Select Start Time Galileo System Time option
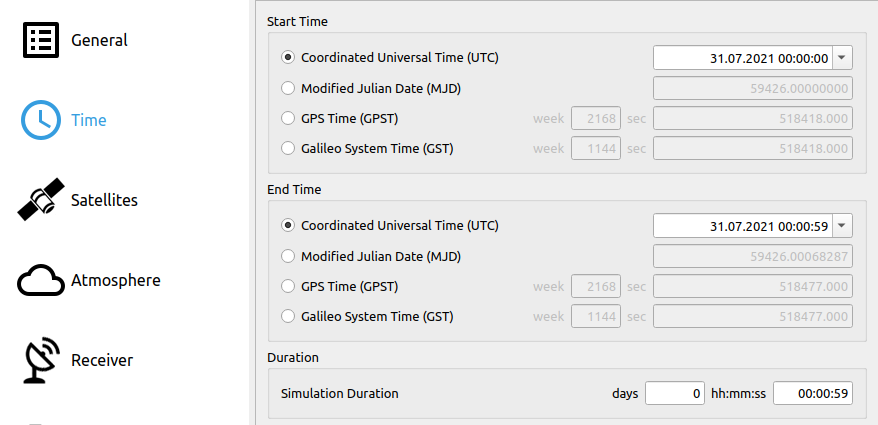This screenshot has height=425, width=878. 289,149
